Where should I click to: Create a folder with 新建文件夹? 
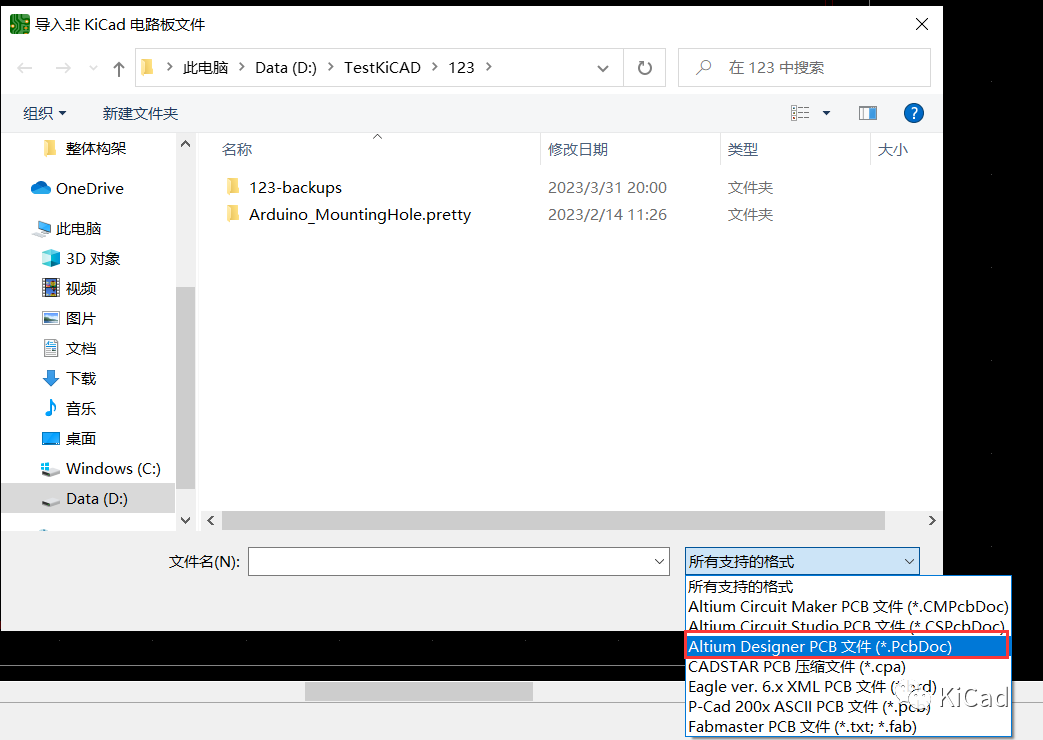tap(140, 114)
